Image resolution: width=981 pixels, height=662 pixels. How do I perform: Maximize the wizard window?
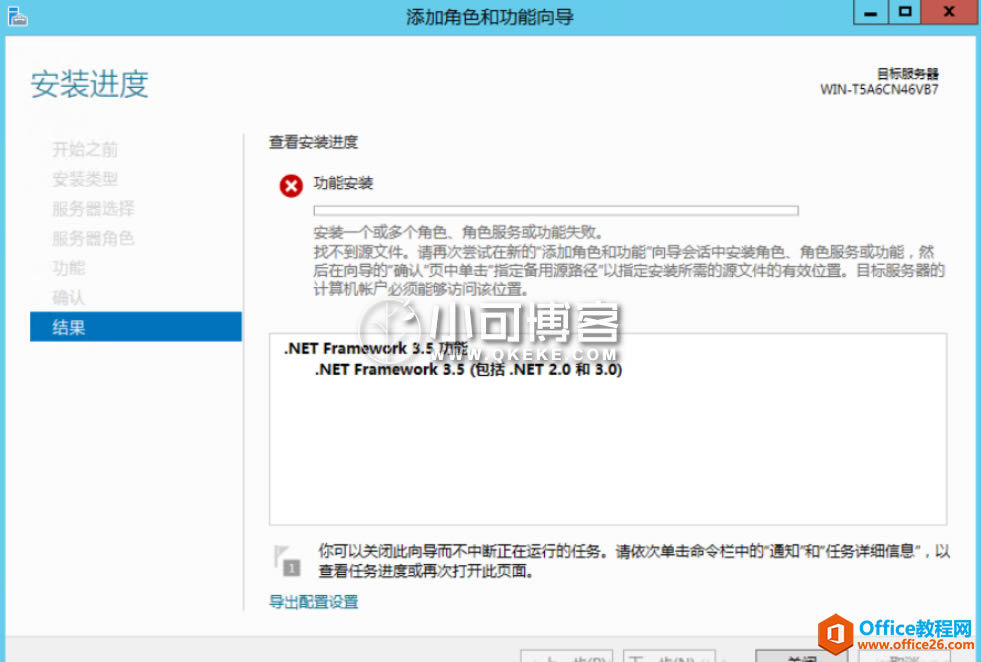tap(905, 12)
